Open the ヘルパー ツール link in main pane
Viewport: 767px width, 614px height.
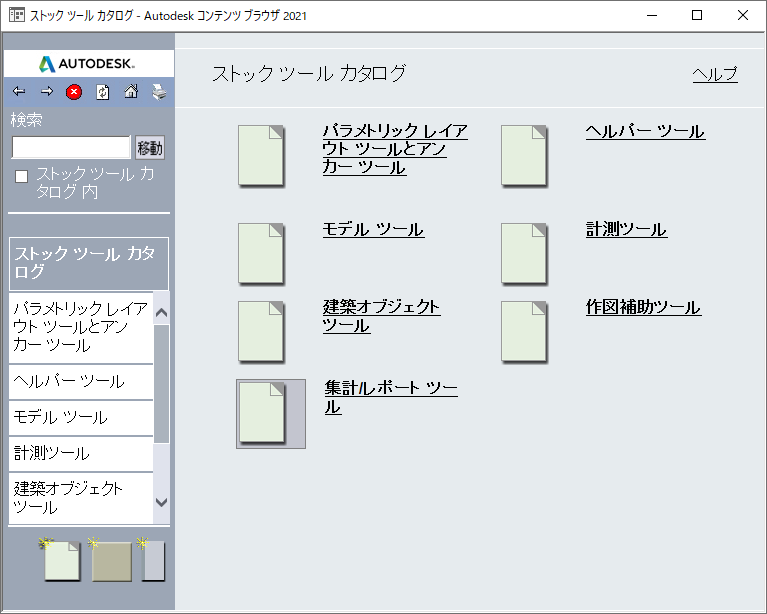point(645,131)
